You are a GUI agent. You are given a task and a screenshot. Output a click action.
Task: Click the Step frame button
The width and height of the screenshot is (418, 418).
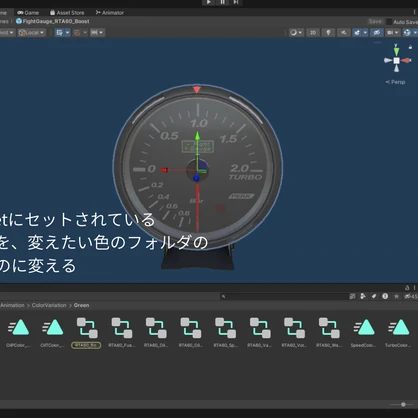click(x=236, y=2)
